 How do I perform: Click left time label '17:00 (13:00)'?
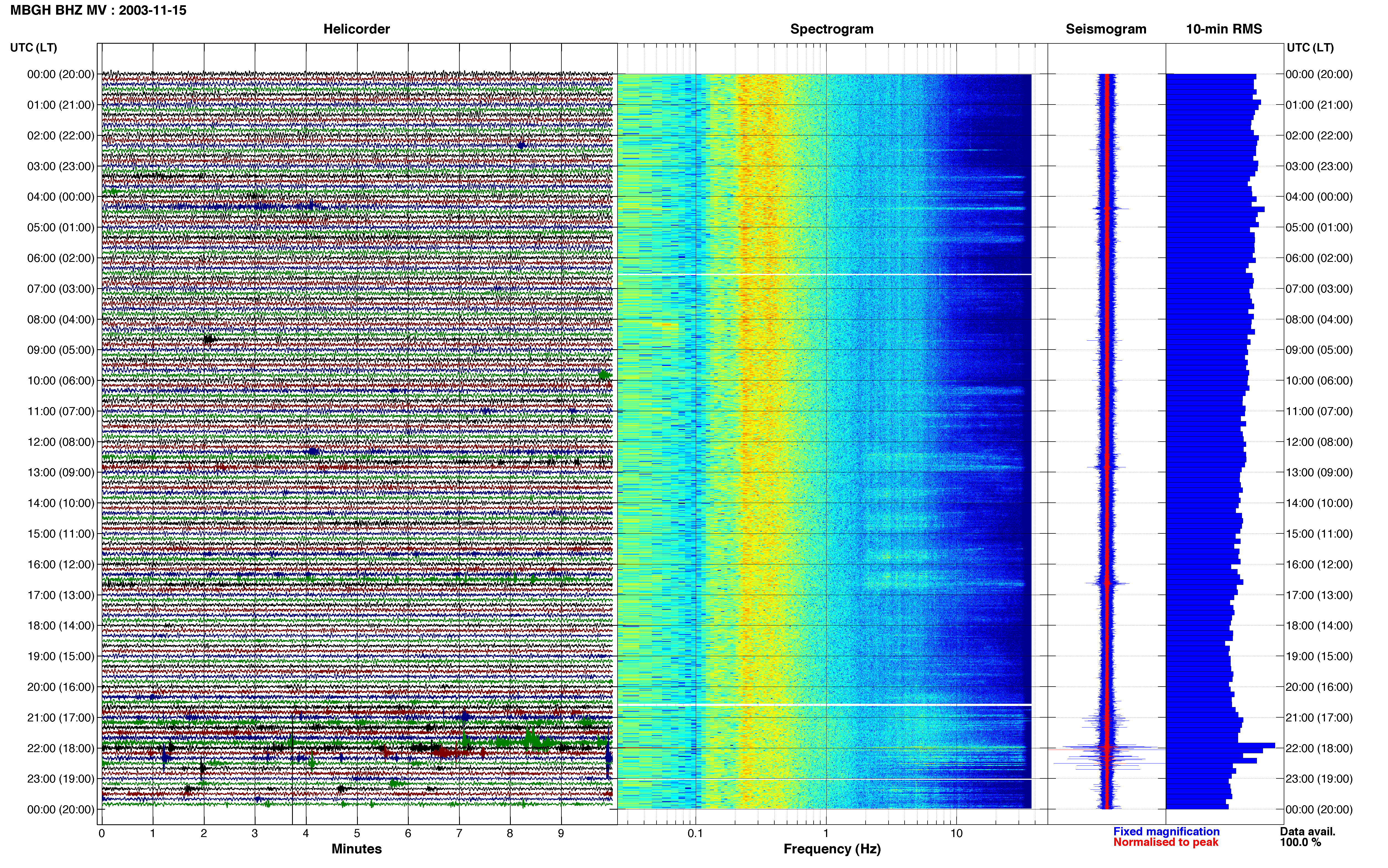[x=61, y=595]
